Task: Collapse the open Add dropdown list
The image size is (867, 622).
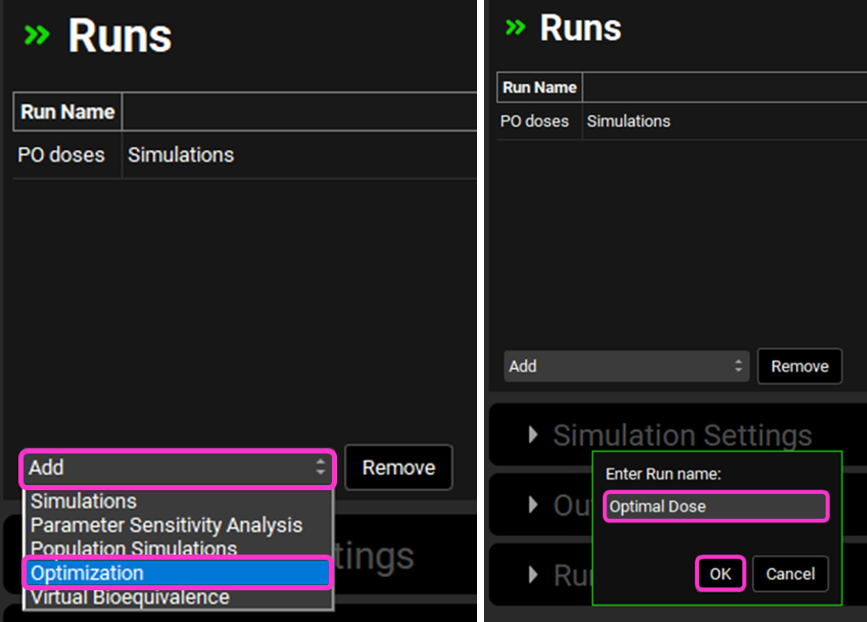Action: 177,468
